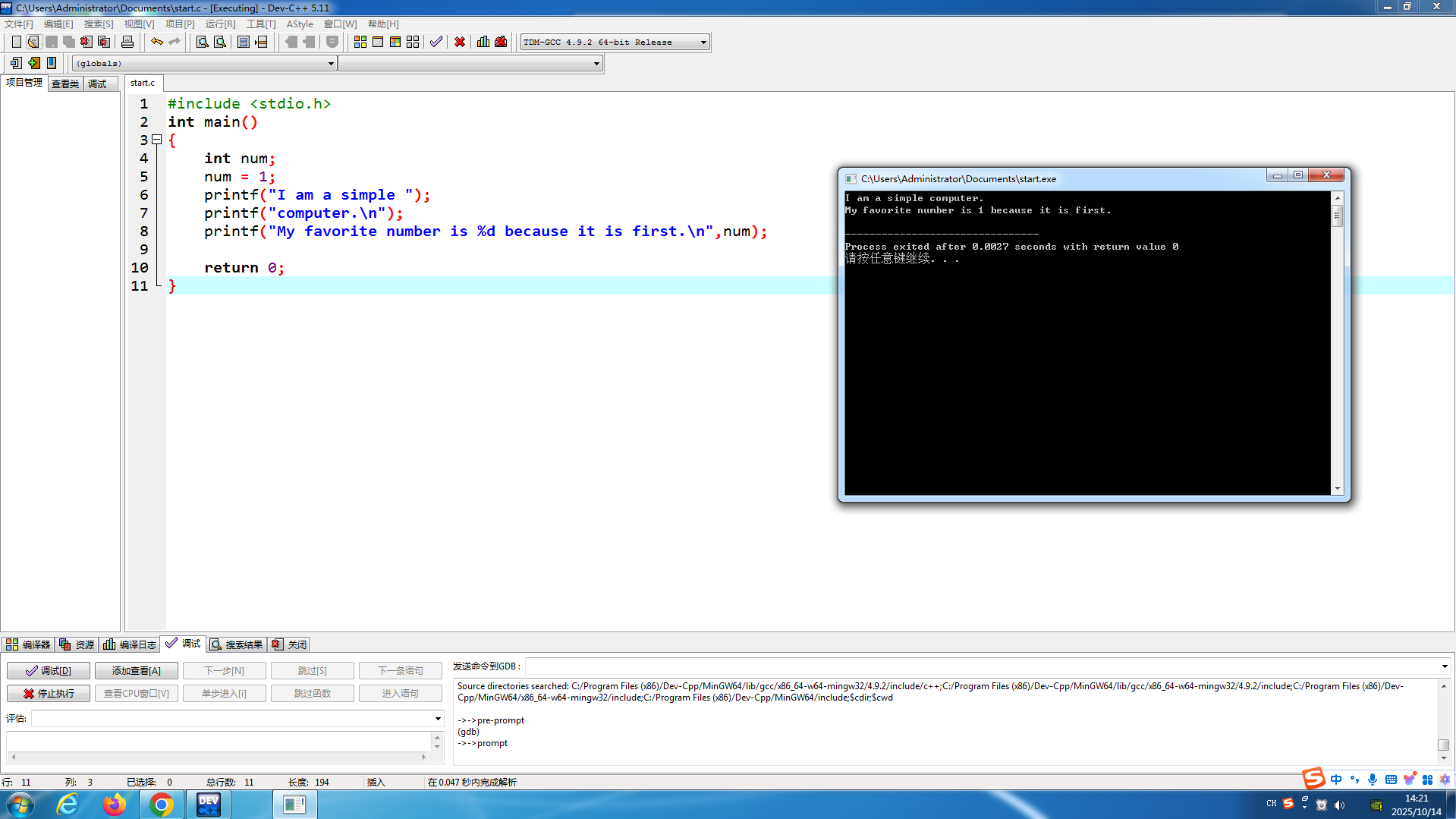Viewport: 1456px width, 819px height.
Task: Click the 添加查看[A] add watch button
Action: 137,671
